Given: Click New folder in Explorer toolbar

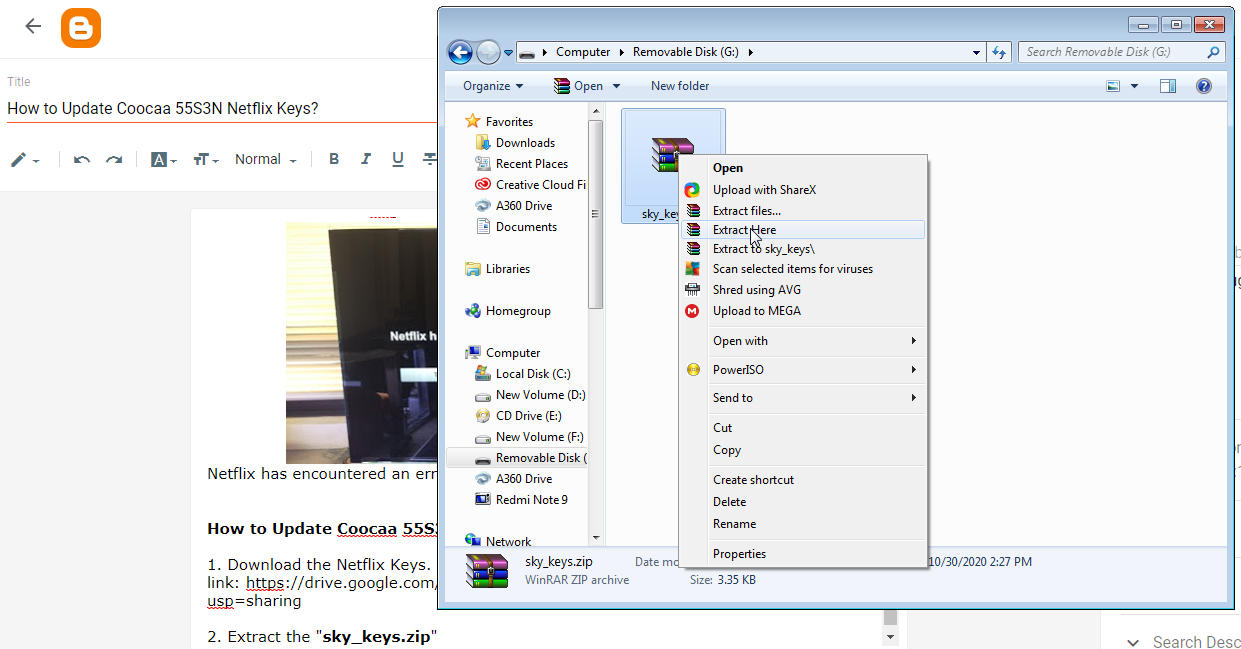Looking at the screenshot, I should tap(680, 86).
